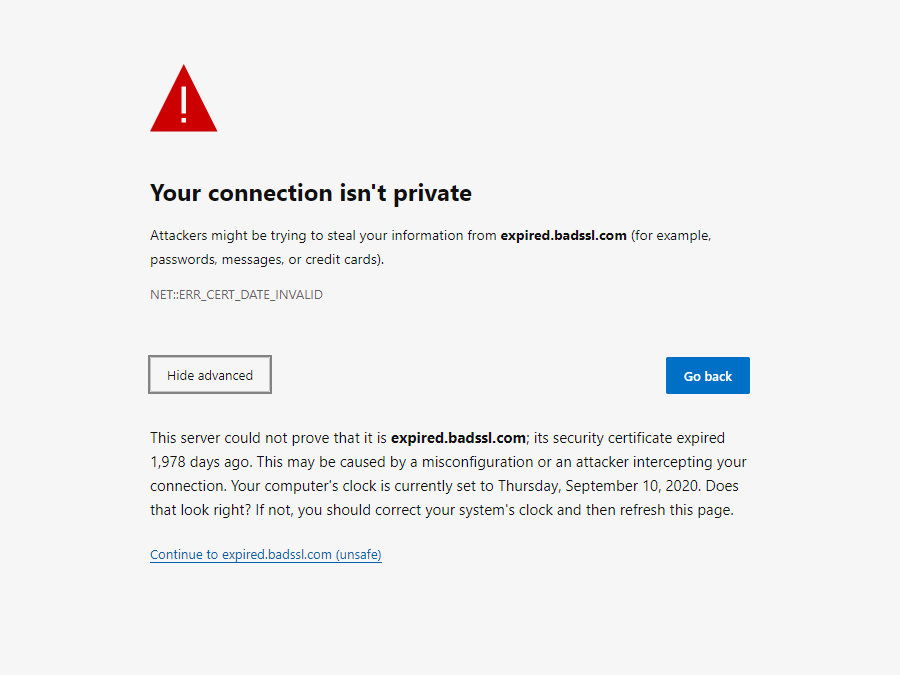Click the bold expired.badssl.com domain text
Viewport: 900px width, 675px height.
563,235
